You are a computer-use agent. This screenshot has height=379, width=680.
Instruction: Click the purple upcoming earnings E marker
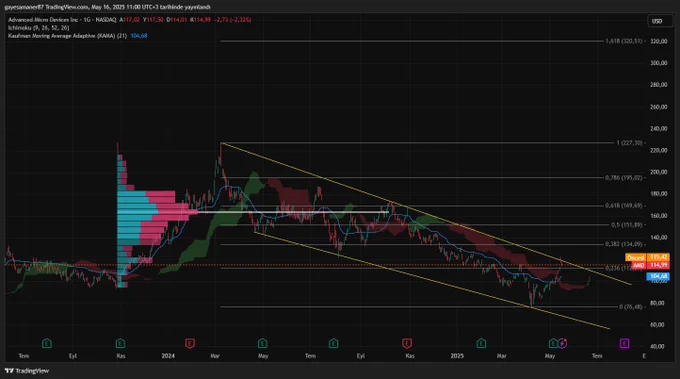(x=624, y=343)
